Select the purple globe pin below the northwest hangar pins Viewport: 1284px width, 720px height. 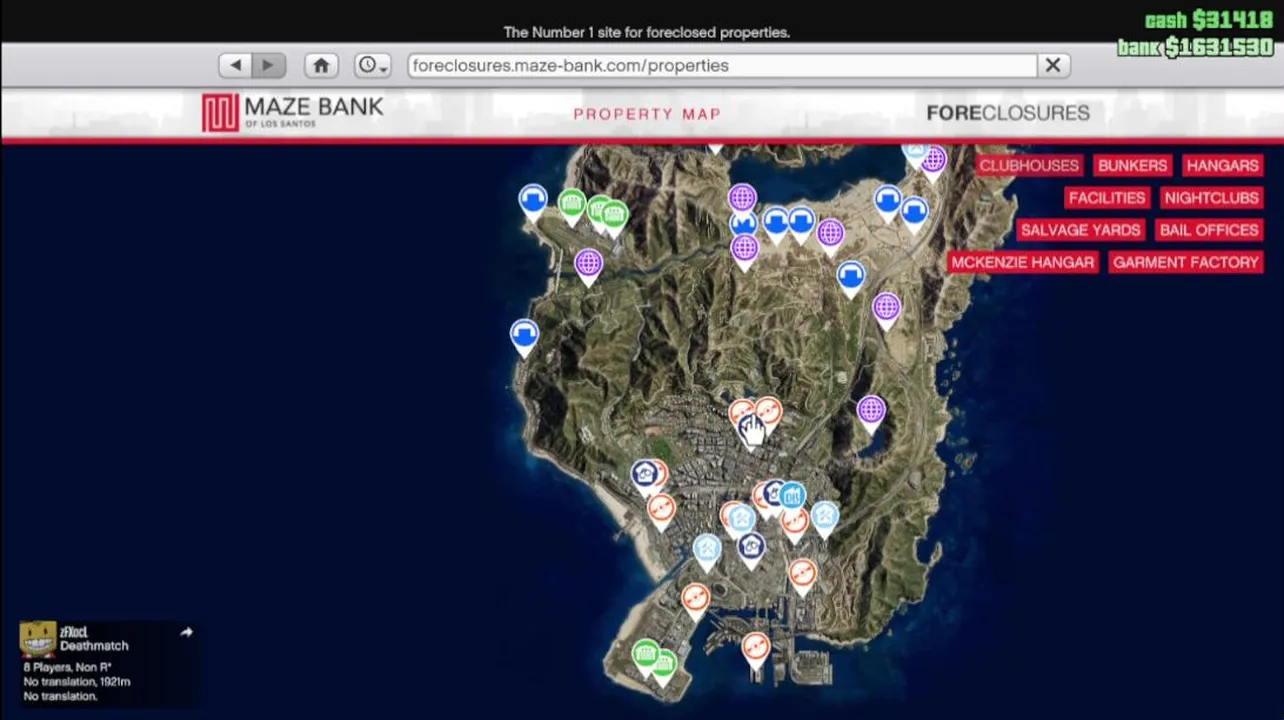(x=588, y=264)
